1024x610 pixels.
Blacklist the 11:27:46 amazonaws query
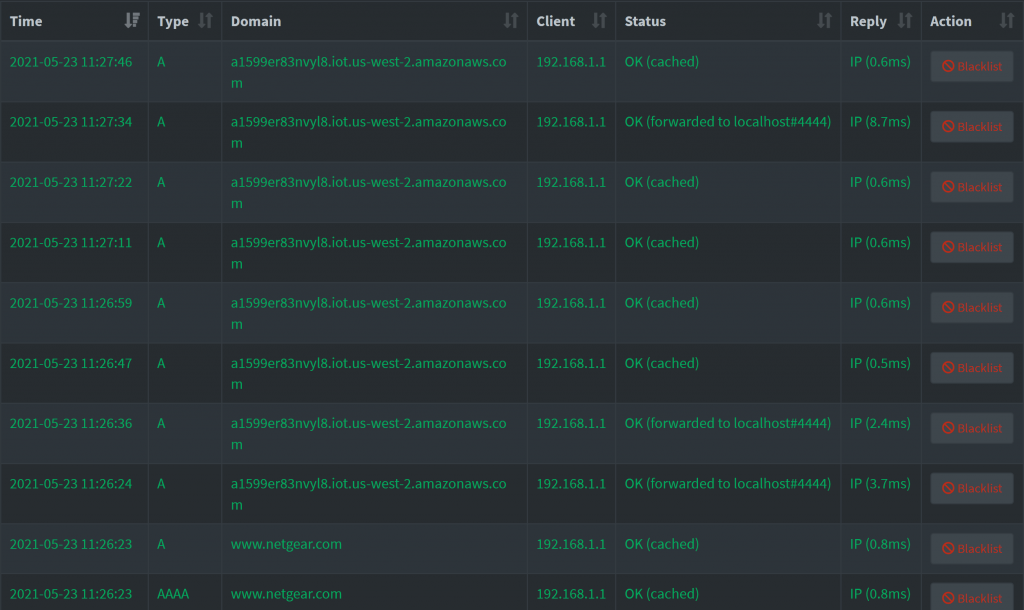(x=972, y=66)
